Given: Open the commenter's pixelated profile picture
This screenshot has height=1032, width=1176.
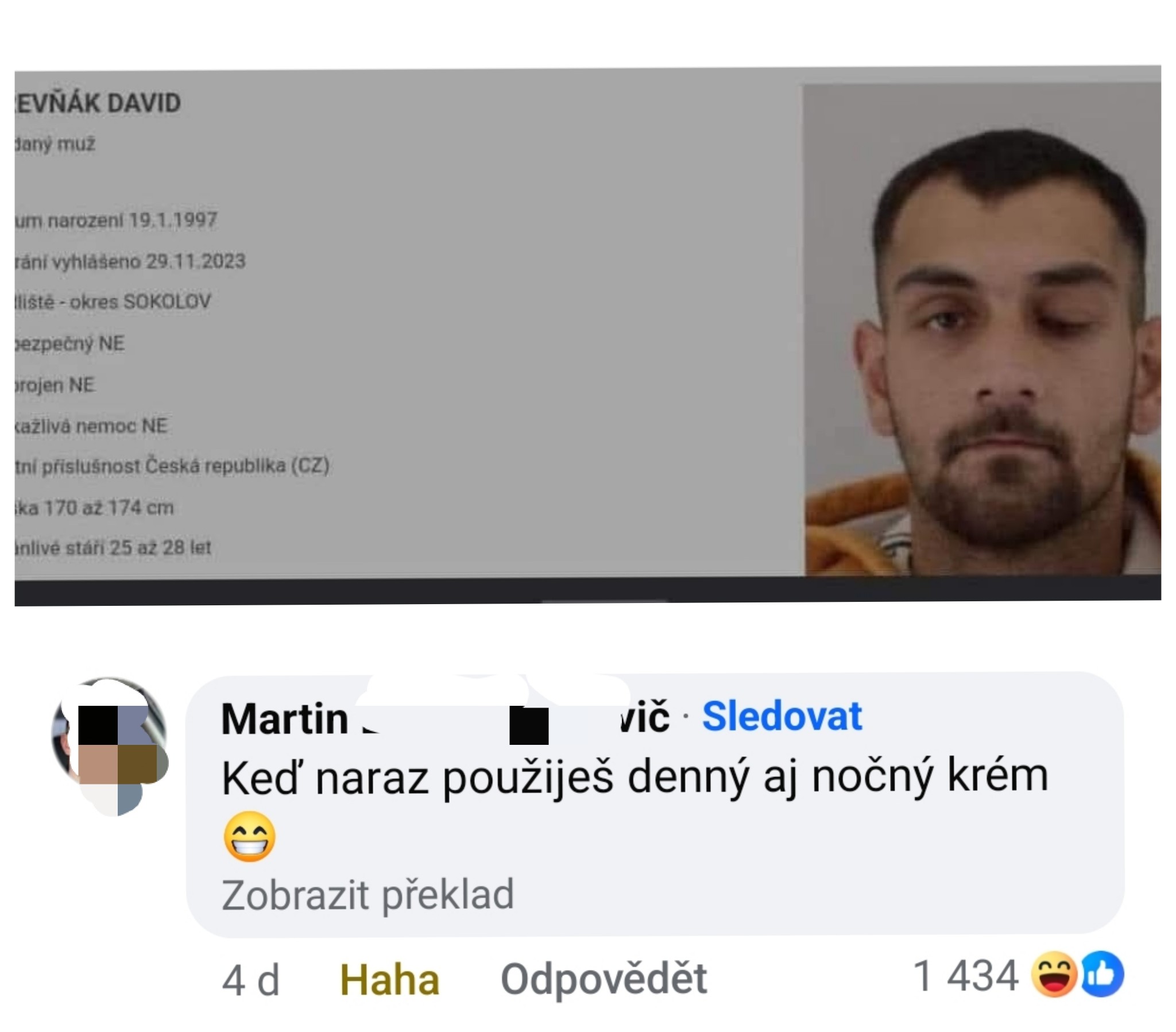Looking at the screenshot, I should click(109, 745).
